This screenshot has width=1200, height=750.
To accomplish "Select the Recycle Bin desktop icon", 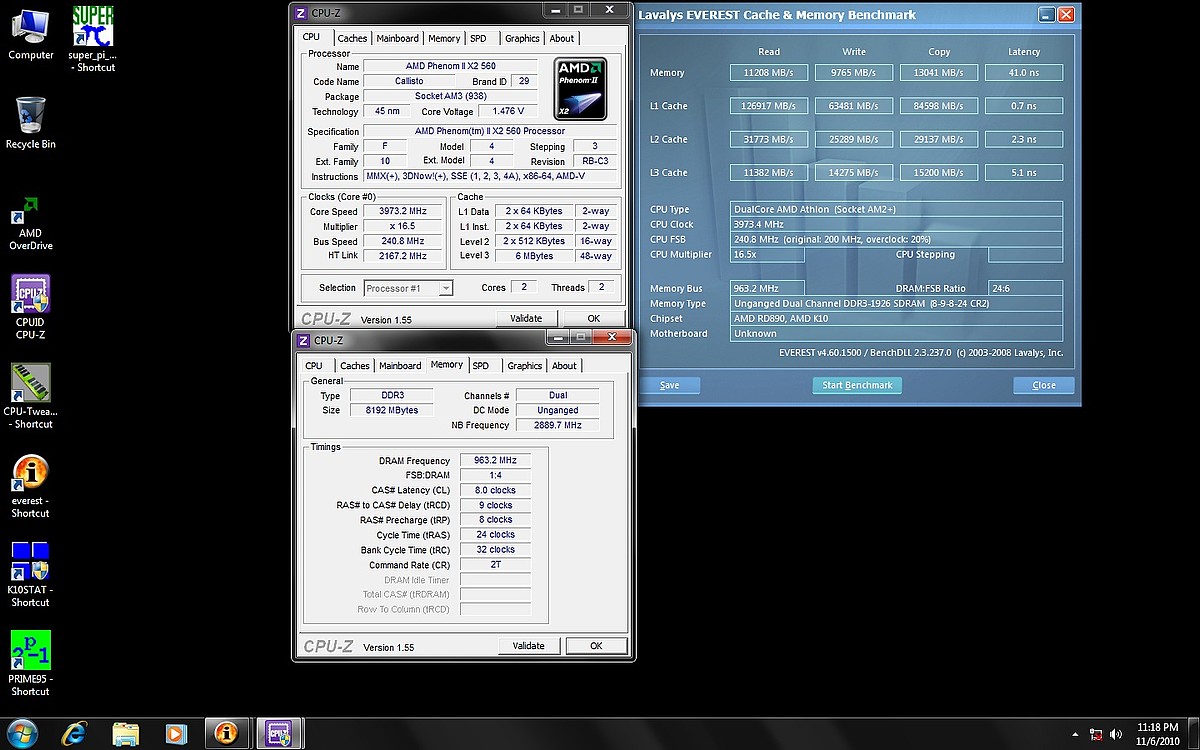I will (30, 123).
